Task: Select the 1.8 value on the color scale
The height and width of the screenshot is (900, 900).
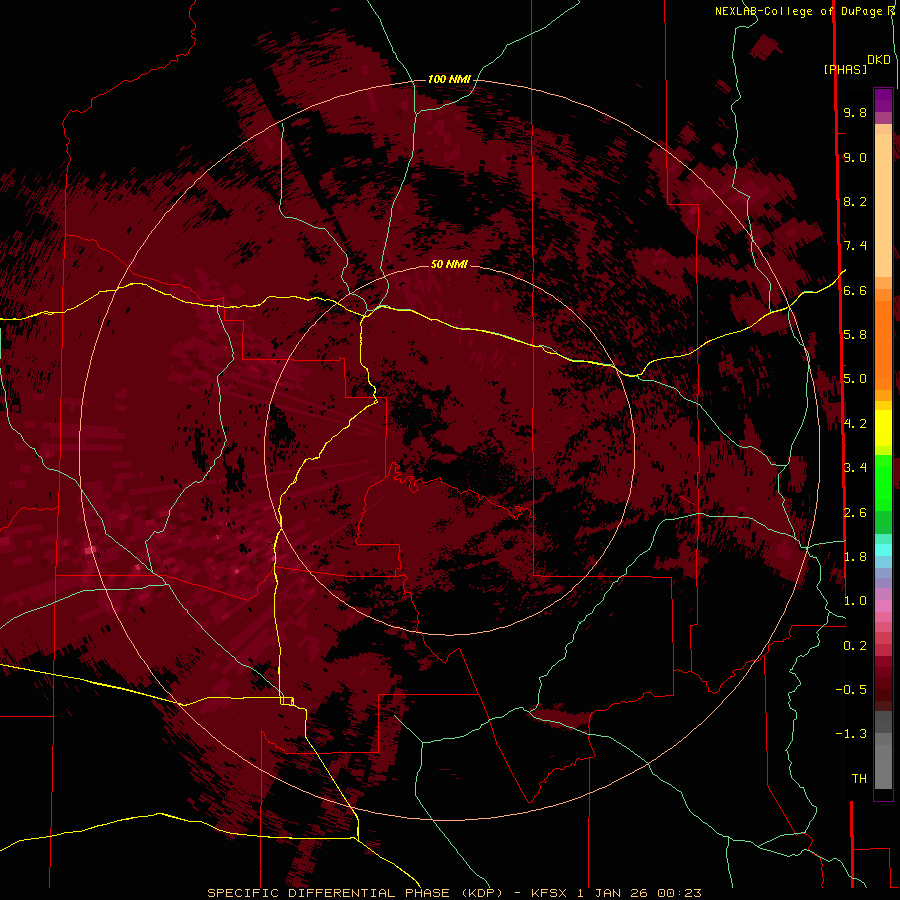Action: 855,557
